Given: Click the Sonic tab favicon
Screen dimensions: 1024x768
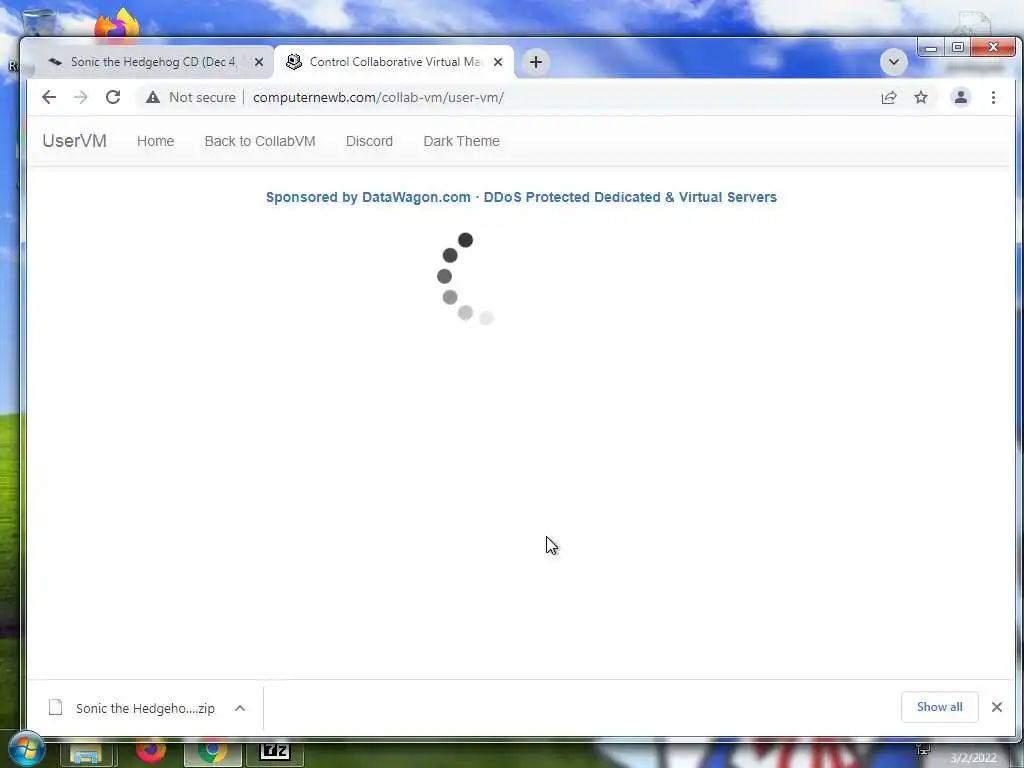Looking at the screenshot, I should tap(55, 62).
